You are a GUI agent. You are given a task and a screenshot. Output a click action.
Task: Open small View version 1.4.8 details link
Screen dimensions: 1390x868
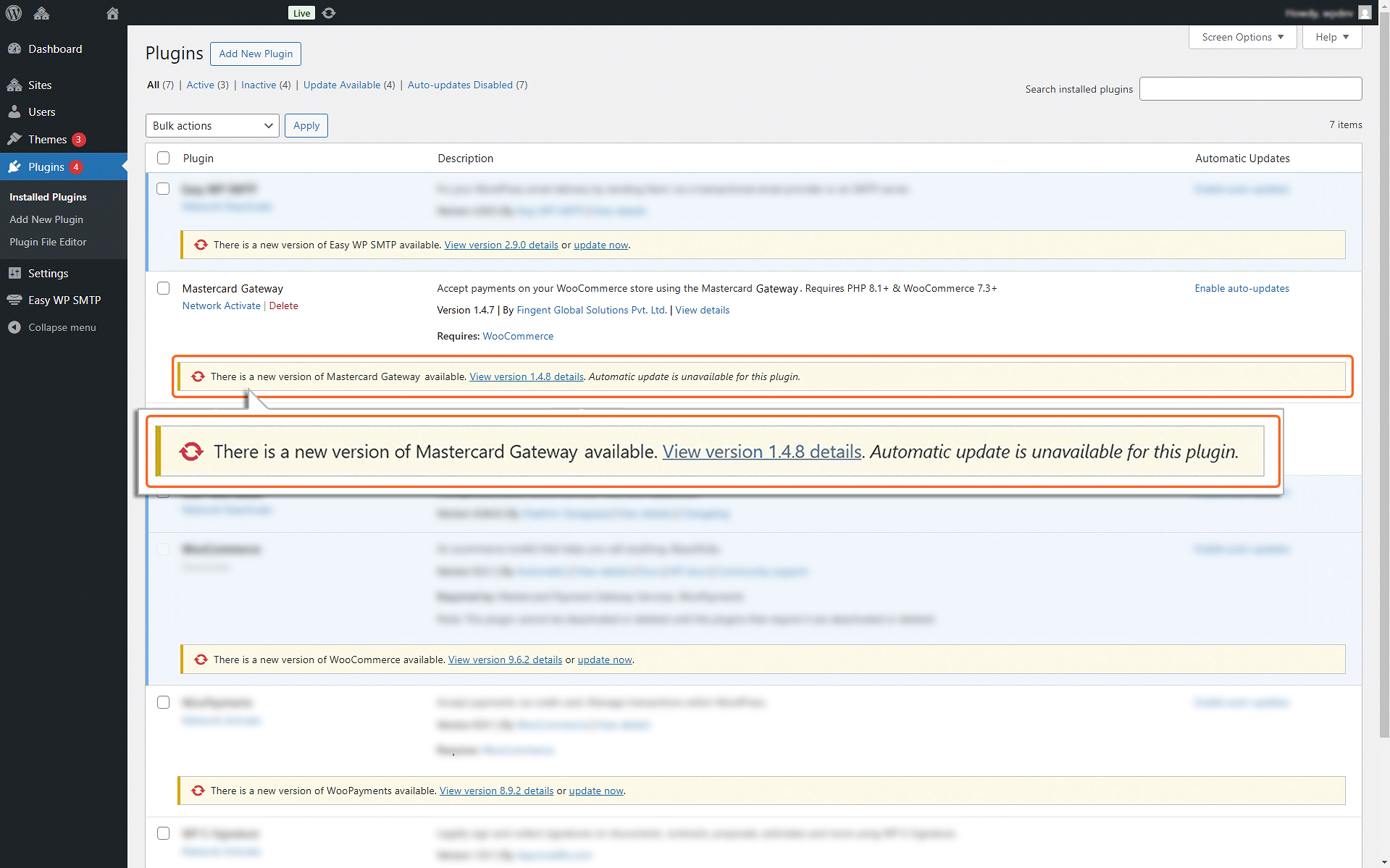click(x=527, y=376)
